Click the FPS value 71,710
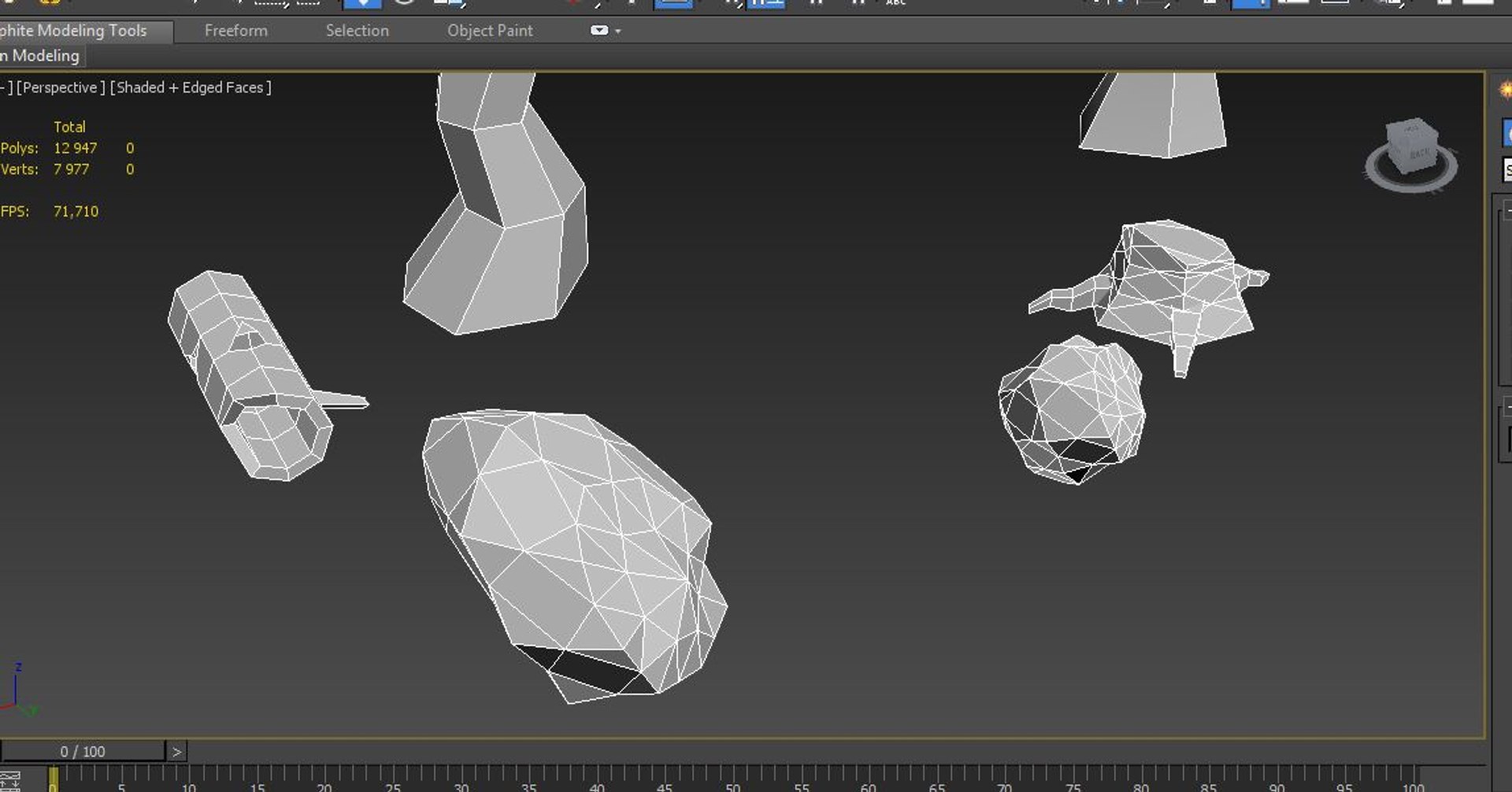1512x792 pixels. click(76, 211)
